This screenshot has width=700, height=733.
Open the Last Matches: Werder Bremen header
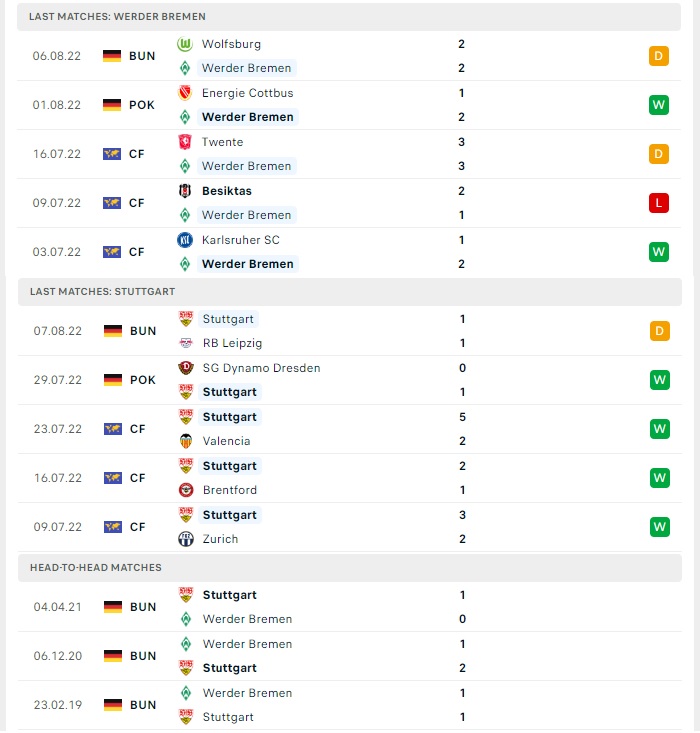pyautogui.click(x=349, y=17)
